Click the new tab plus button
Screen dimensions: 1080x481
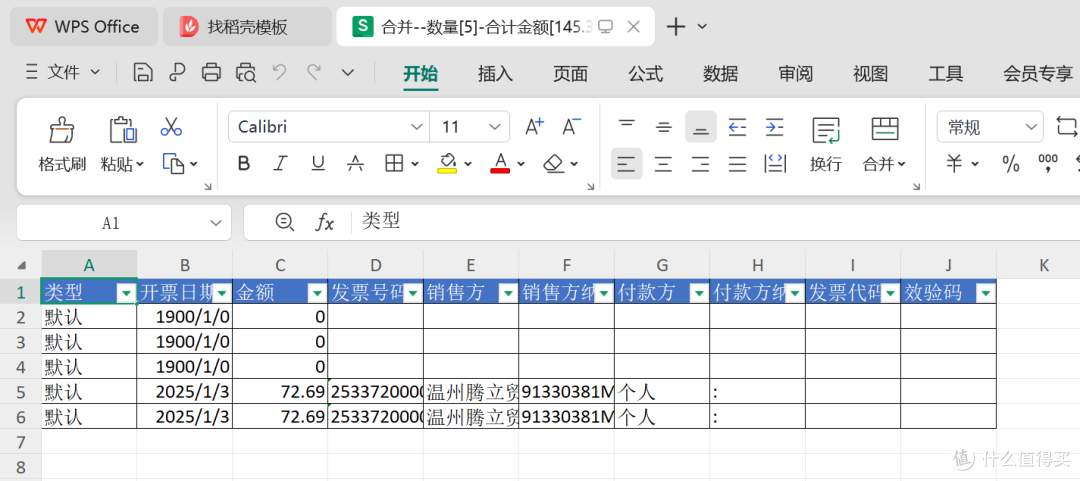pyautogui.click(x=676, y=27)
